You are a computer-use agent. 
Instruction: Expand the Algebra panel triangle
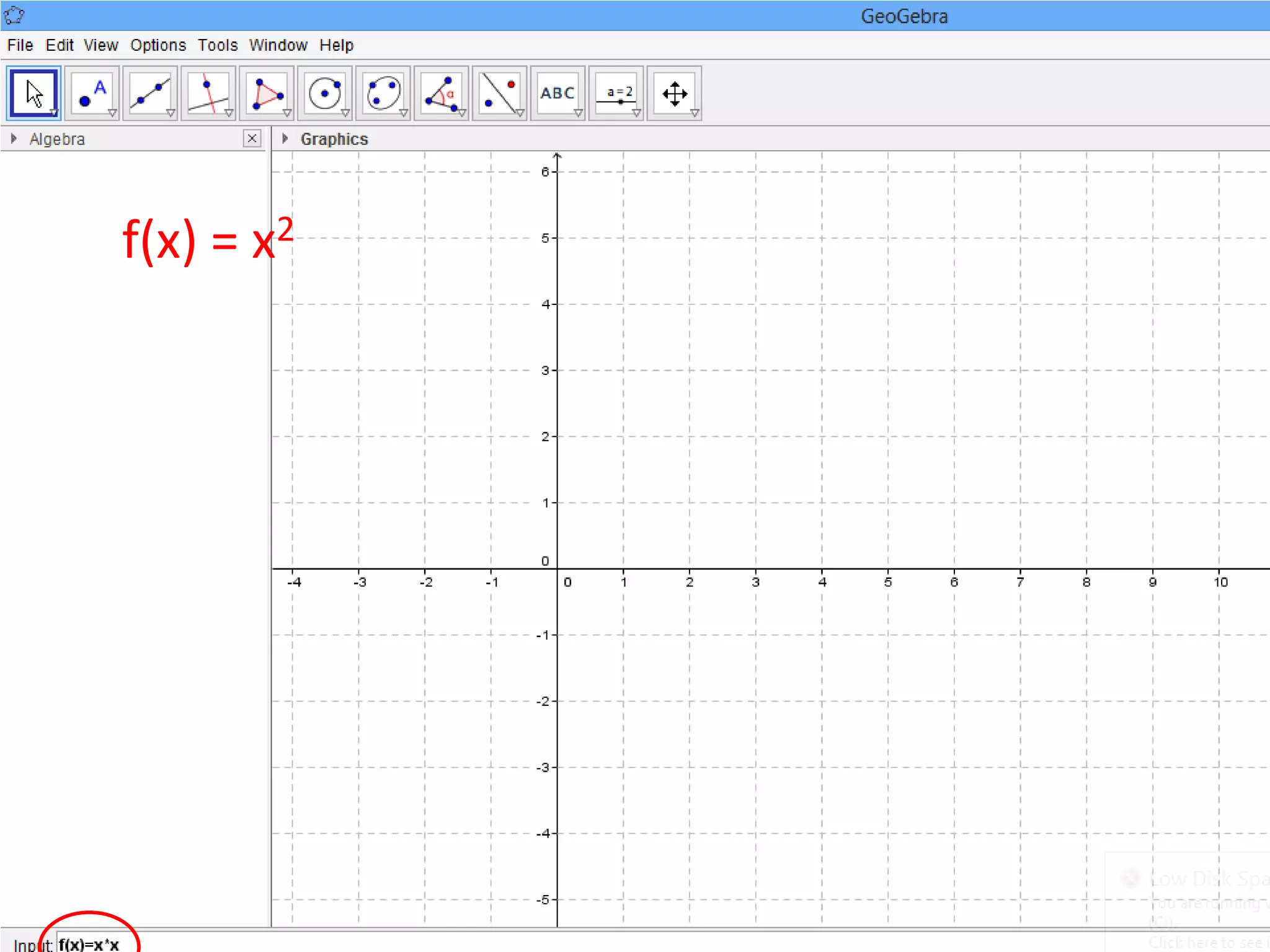pyautogui.click(x=14, y=139)
